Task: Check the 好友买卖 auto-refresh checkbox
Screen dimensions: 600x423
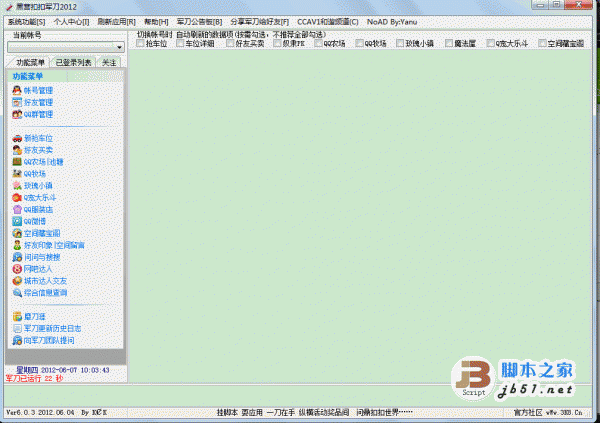Action: click(230, 43)
